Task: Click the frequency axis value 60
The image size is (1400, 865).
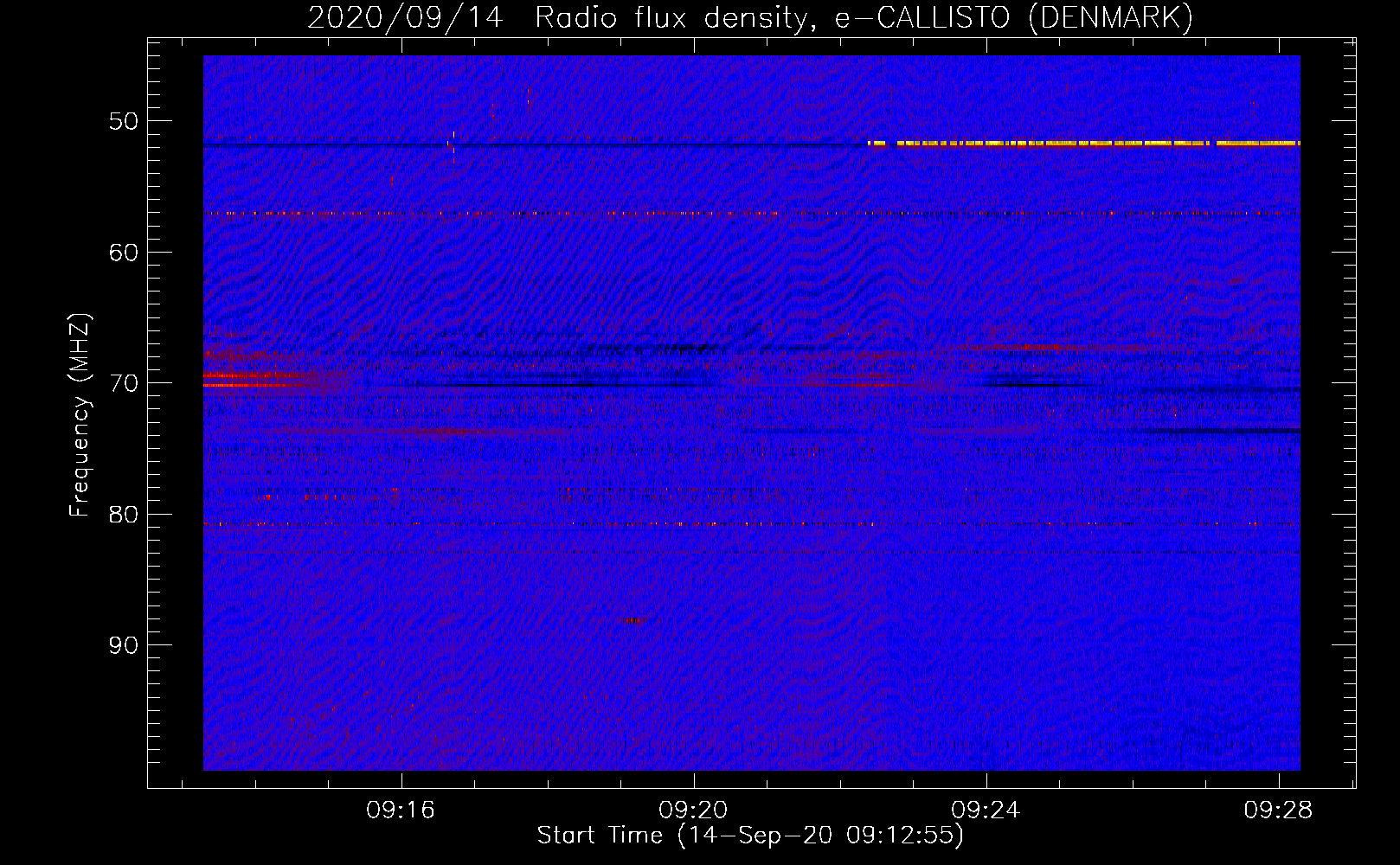Action: pyautogui.click(x=123, y=253)
